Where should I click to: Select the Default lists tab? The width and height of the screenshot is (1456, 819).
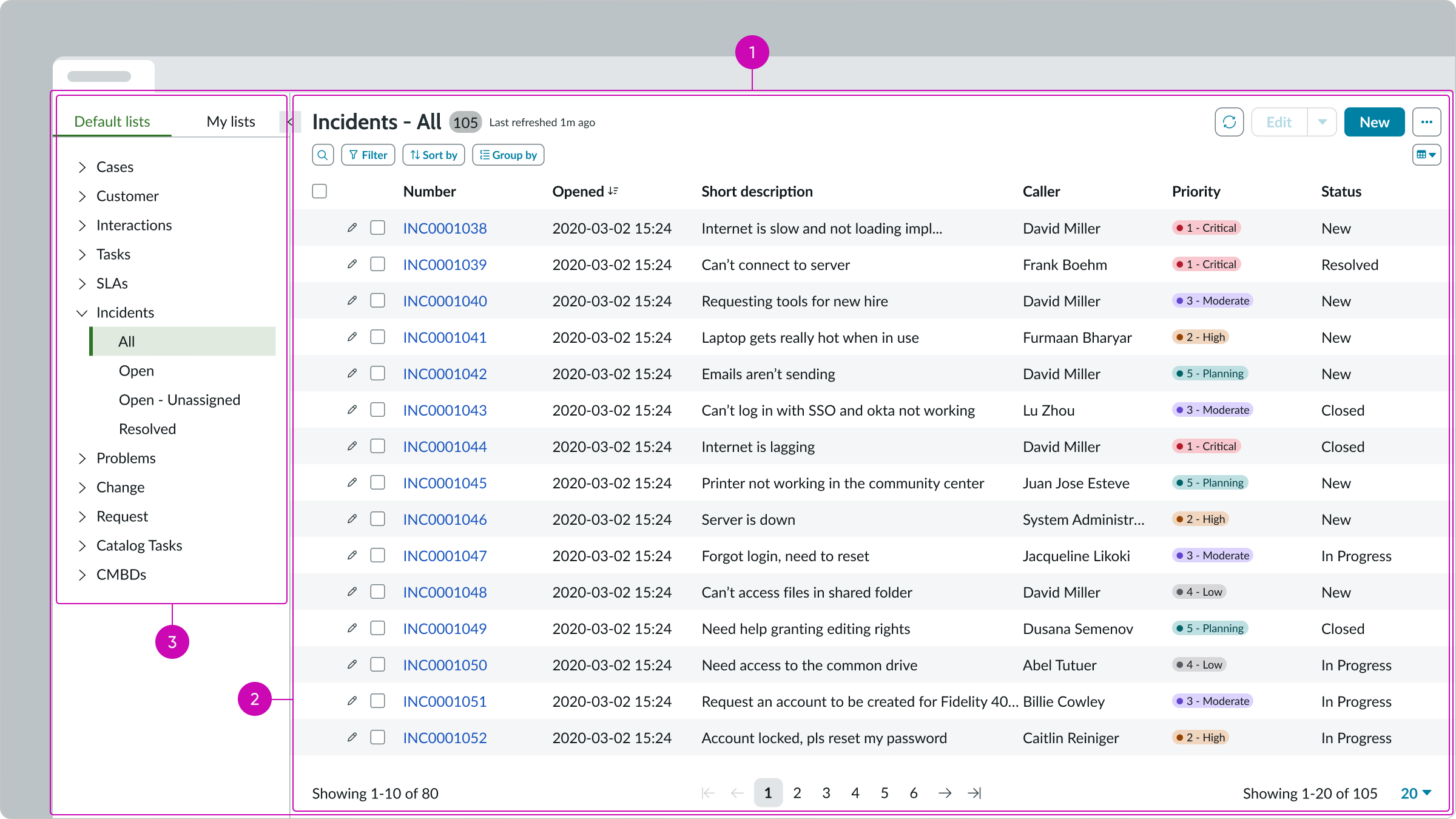(x=112, y=121)
